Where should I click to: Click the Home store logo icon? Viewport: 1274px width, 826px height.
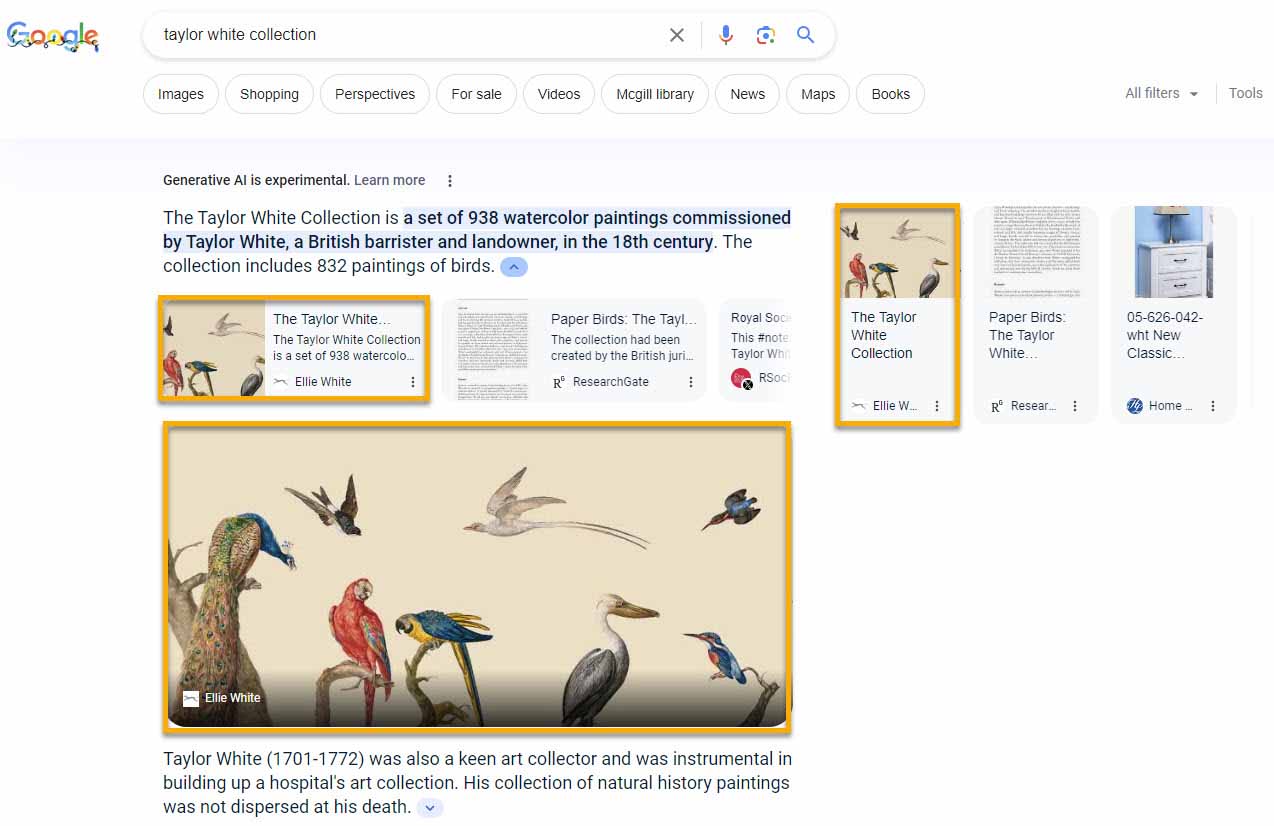pyautogui.click(x=1135, y=406)
